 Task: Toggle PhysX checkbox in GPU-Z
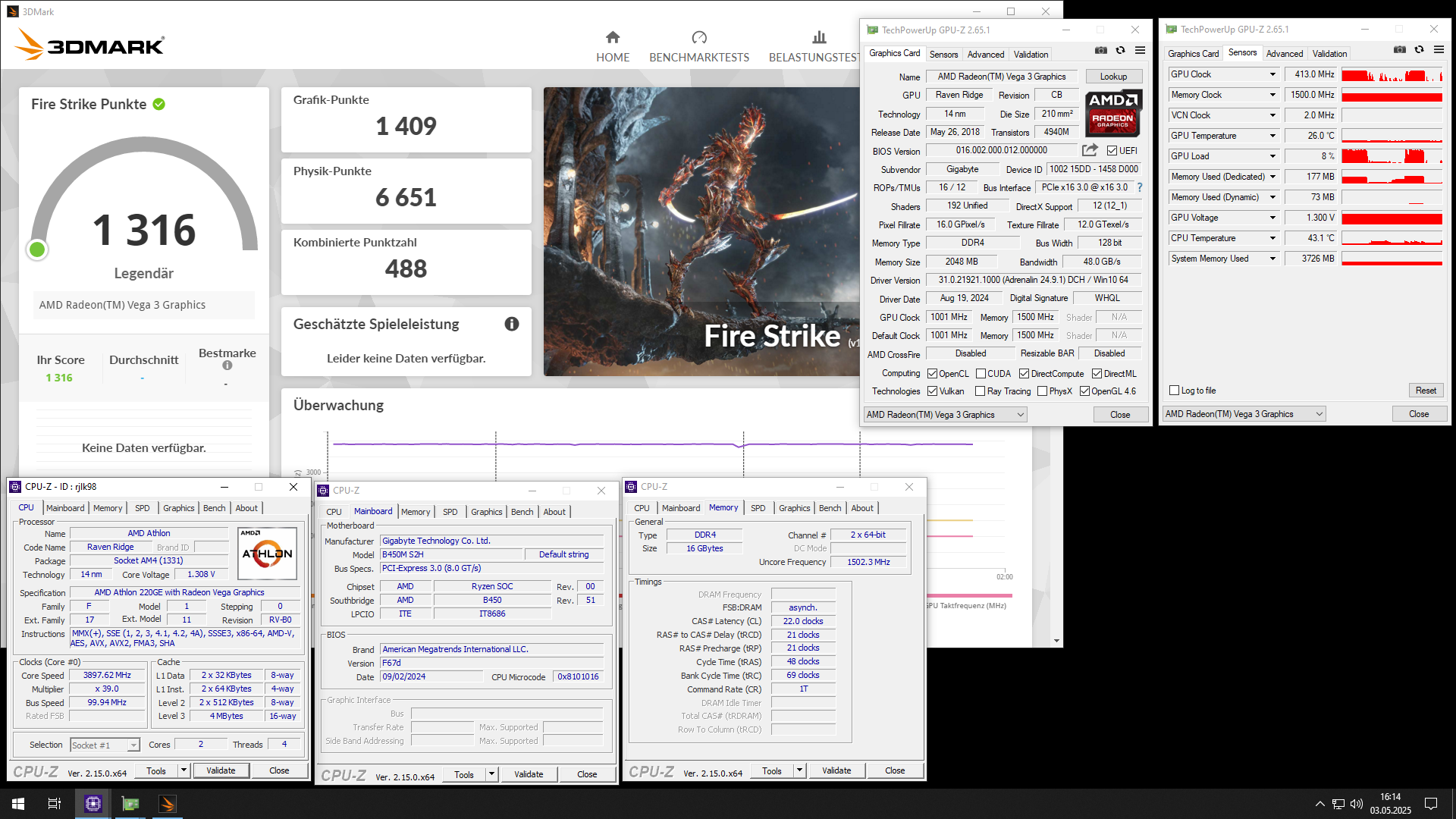tap(1043, 391)
